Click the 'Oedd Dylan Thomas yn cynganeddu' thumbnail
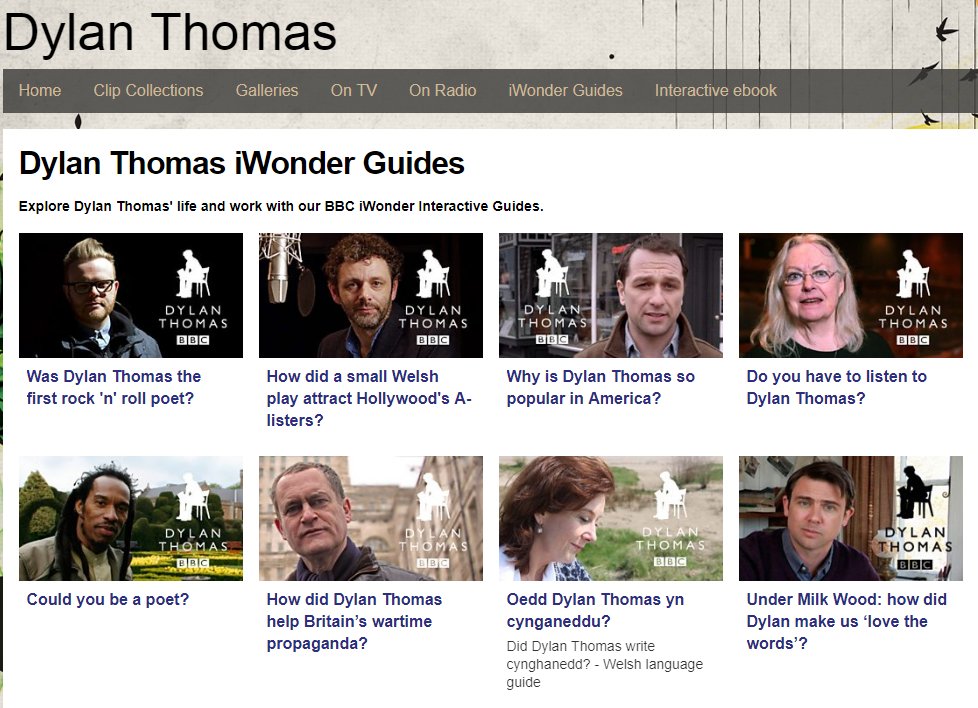 point(611,518)
